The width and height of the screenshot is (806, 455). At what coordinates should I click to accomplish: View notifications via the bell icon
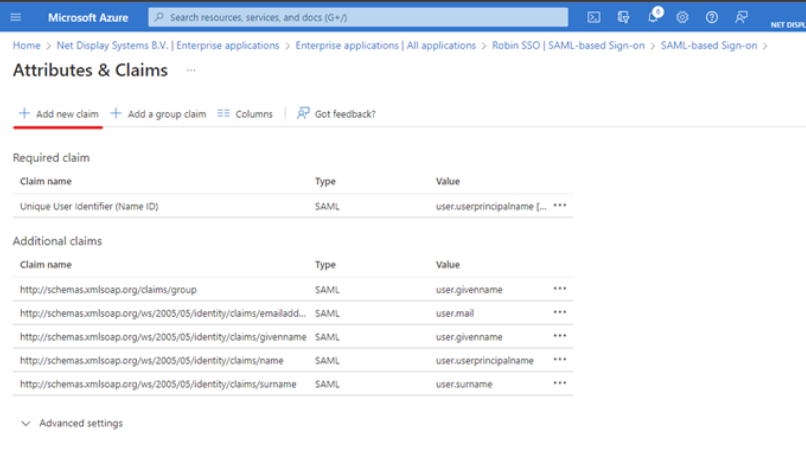click(653, 17)
